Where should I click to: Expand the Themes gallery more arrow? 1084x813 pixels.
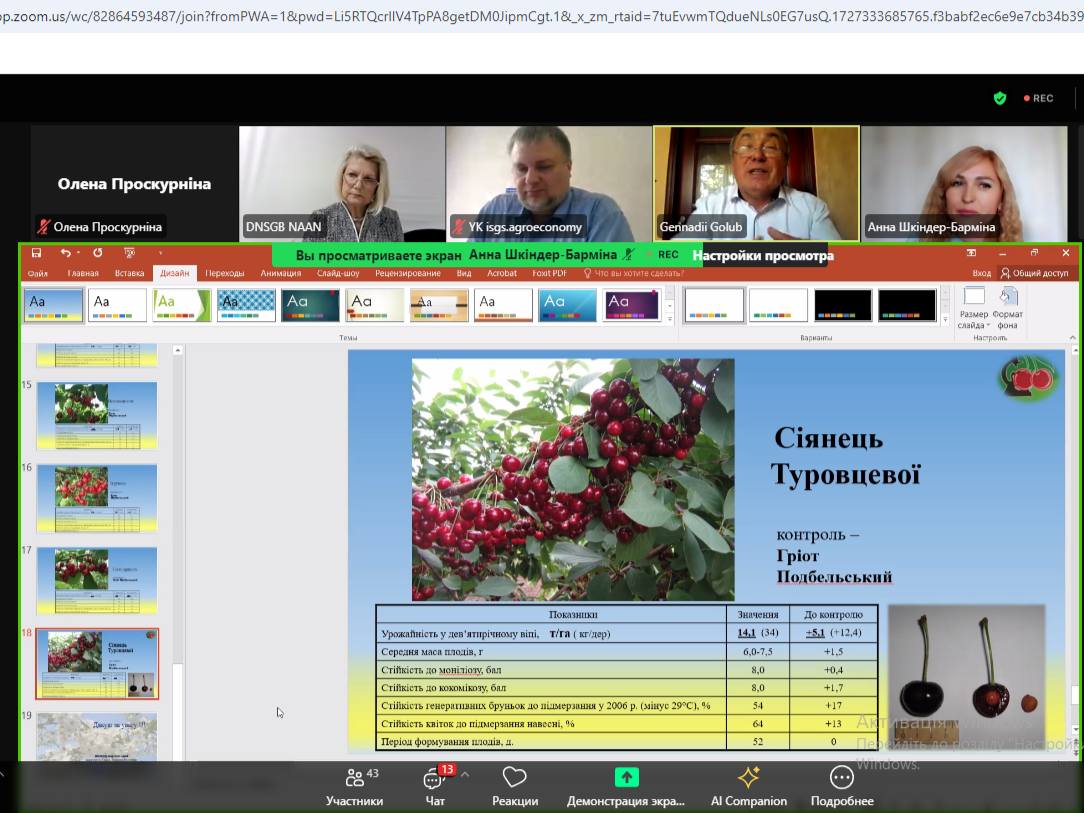coord(669,319)
